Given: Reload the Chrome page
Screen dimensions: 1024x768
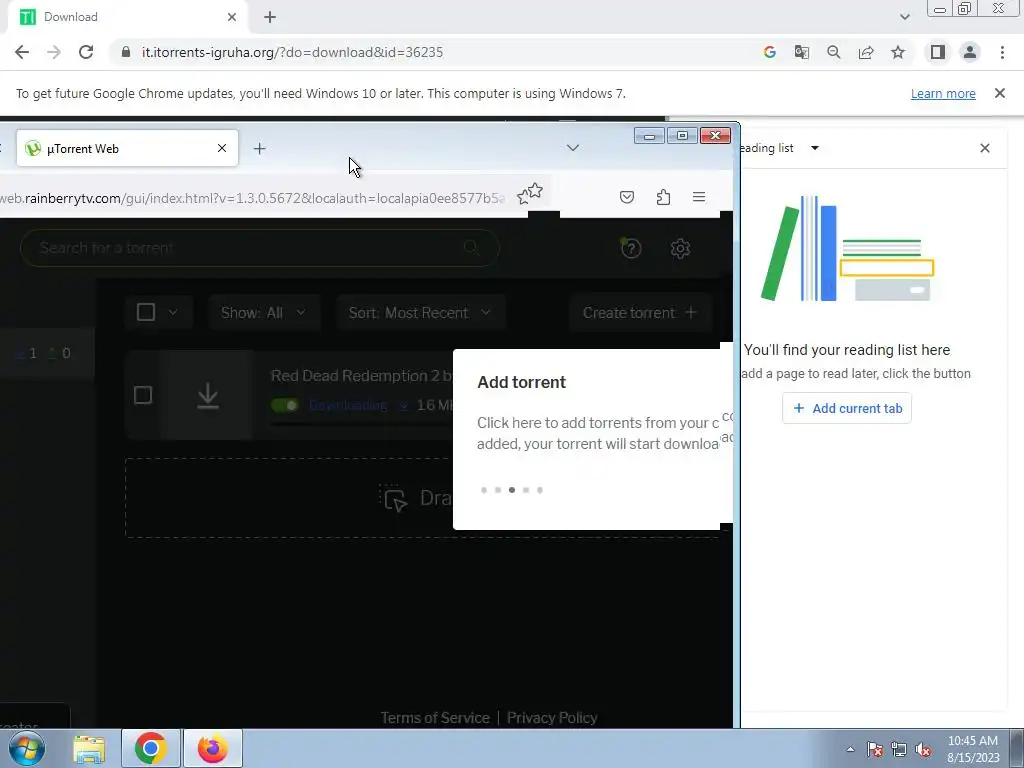Looking at the screenshot, I should point(86,52).
